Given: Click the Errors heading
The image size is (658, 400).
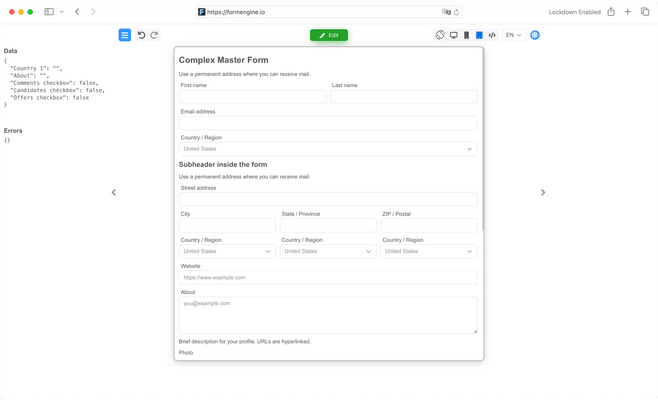Looking at the screenshot, I should (13, 131).
